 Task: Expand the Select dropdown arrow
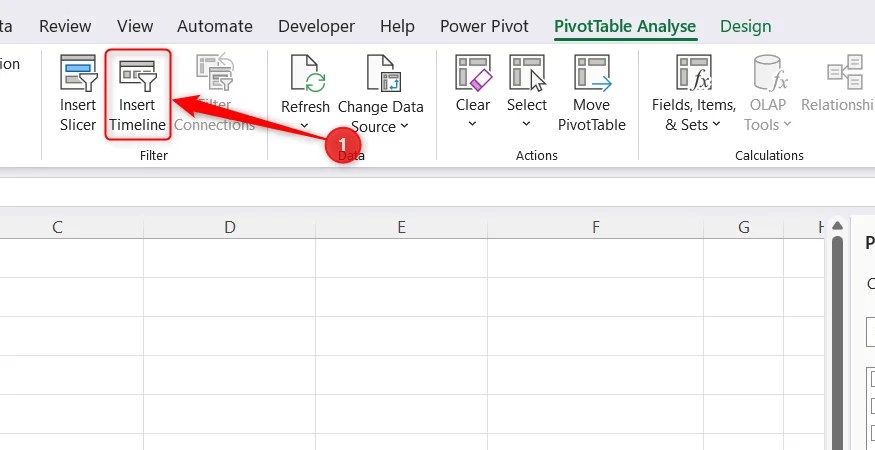[526, 124]
